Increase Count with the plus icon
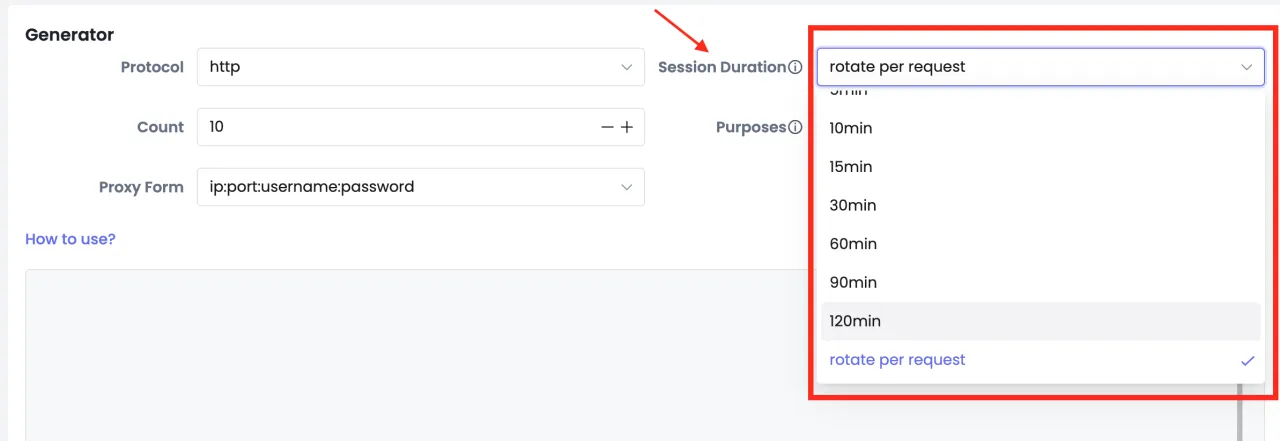 (627, 127)
